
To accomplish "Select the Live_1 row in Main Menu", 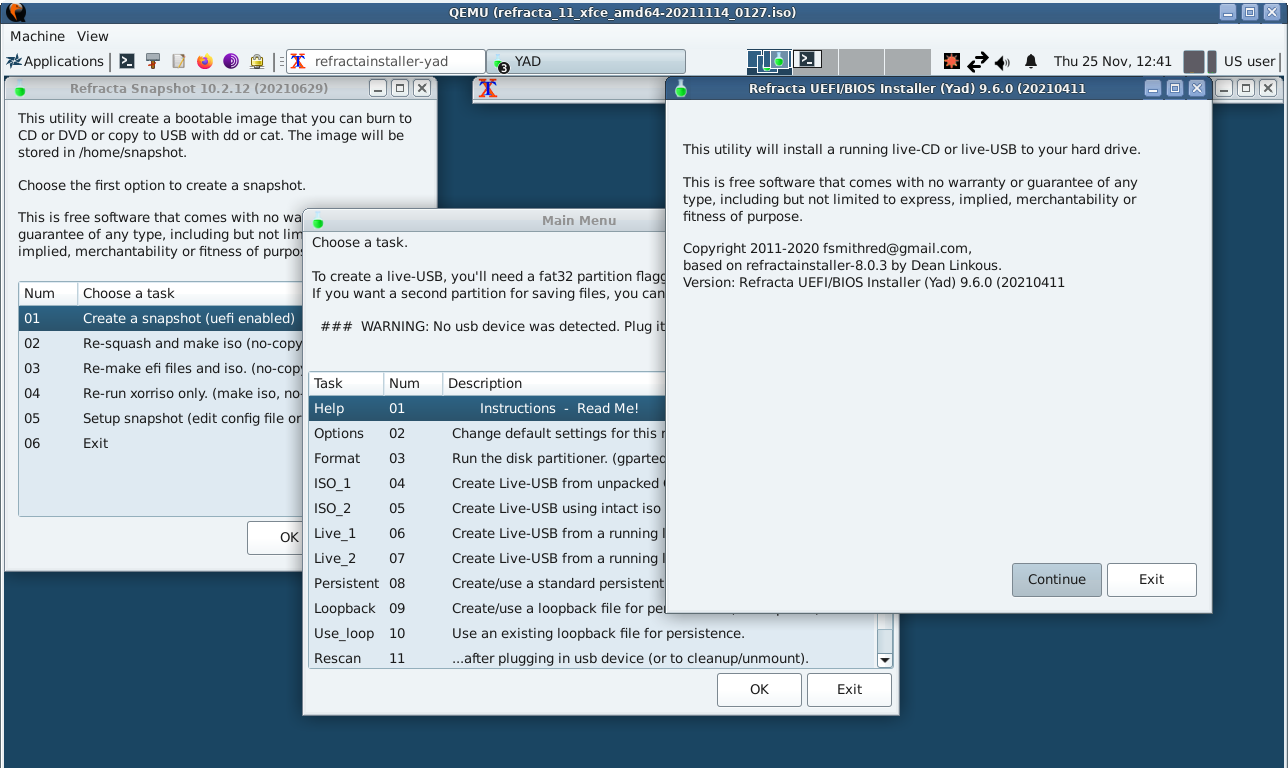I will 487,533.
